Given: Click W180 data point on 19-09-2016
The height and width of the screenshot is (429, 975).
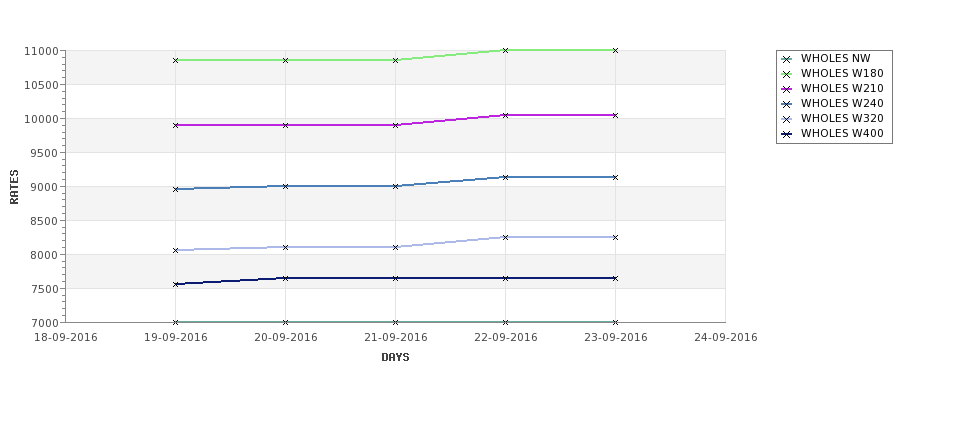Looking at the screenshot, I should click(x=175, y=60).
